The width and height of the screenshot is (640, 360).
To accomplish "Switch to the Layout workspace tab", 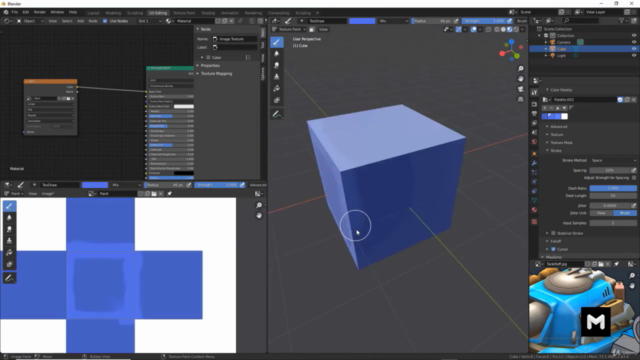I will coord(93,13).
